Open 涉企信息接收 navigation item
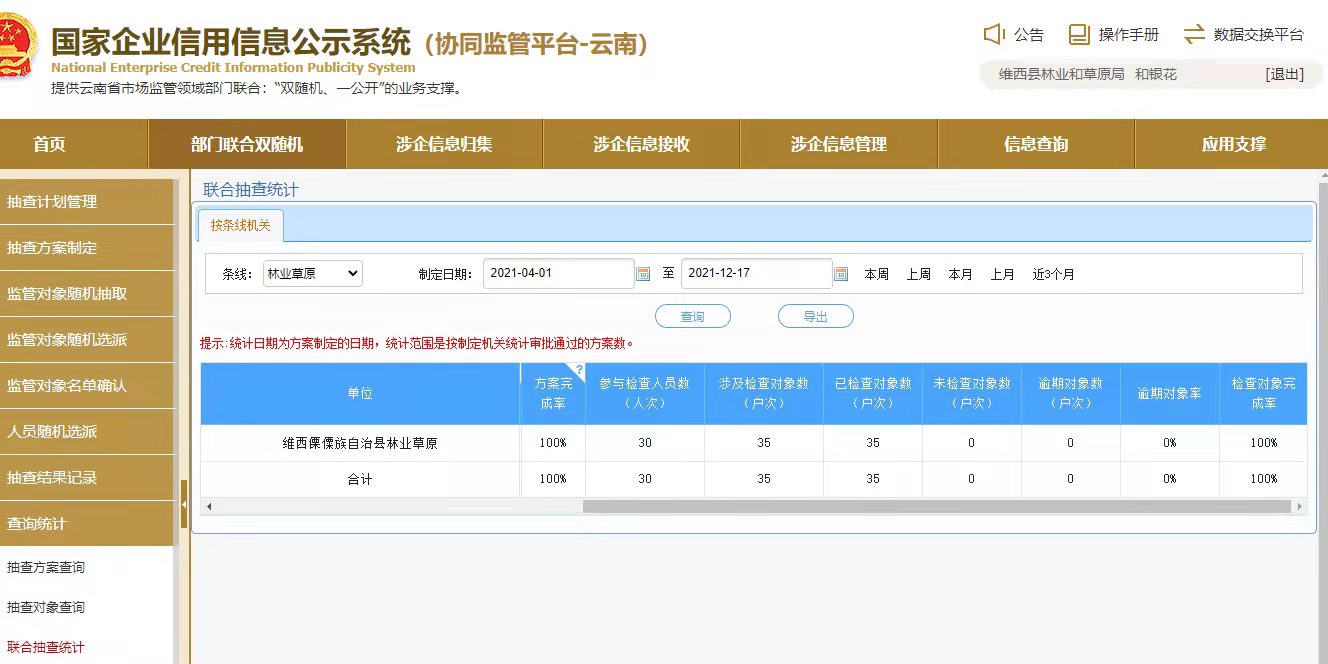 click(x=641, y=144)
